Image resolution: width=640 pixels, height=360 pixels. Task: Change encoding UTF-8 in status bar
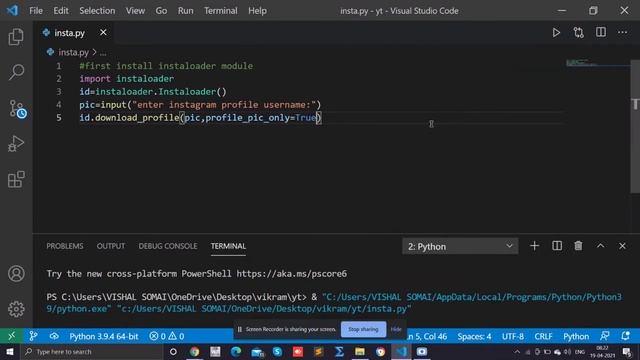click(513, 336)
